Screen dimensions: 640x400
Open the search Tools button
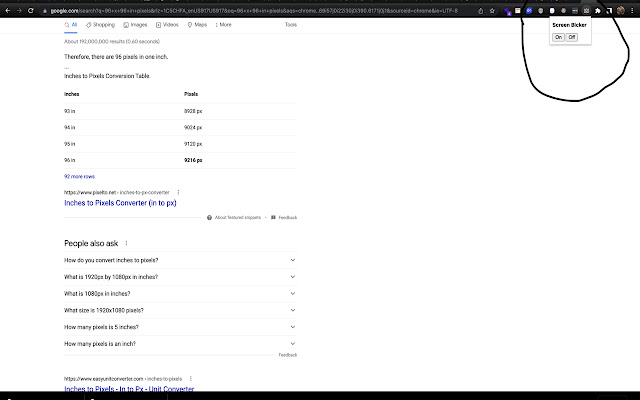(x=291, y=25)
